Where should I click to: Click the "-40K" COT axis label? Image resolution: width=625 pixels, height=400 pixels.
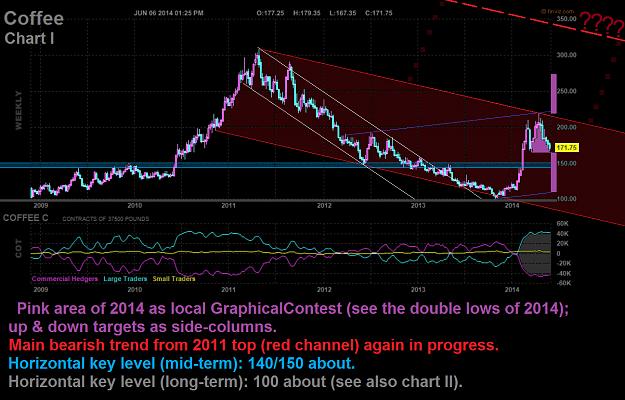click(564, 273)
